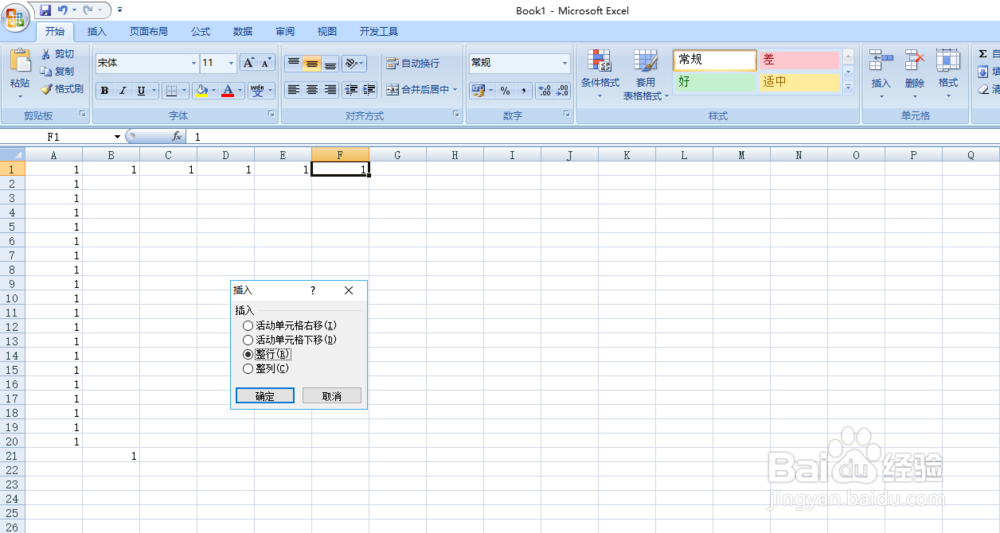Open font dialog launcher
The image size is (1000, 533).
click(271, 114)
